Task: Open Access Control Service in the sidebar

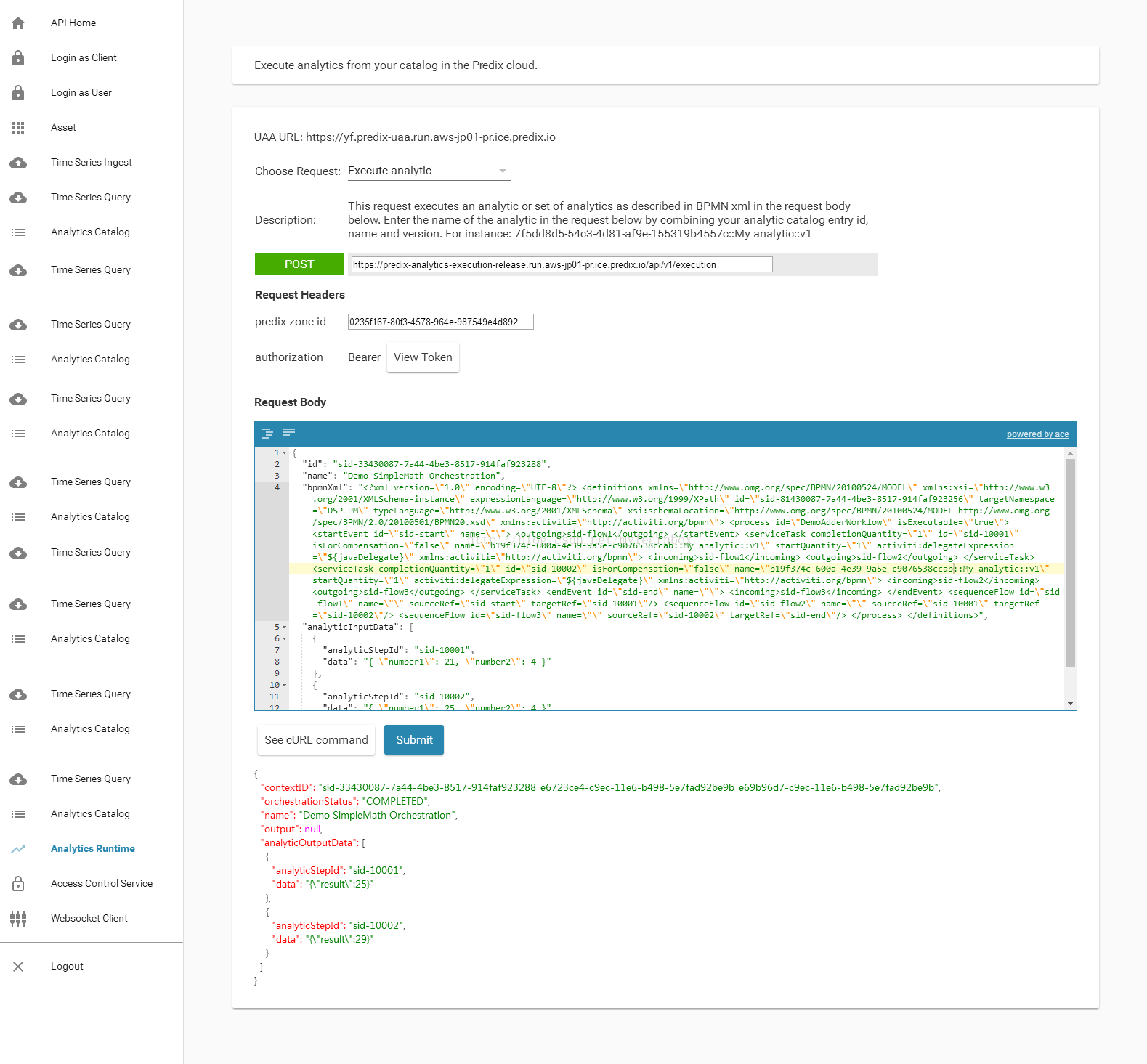Action: pos(102,884)
